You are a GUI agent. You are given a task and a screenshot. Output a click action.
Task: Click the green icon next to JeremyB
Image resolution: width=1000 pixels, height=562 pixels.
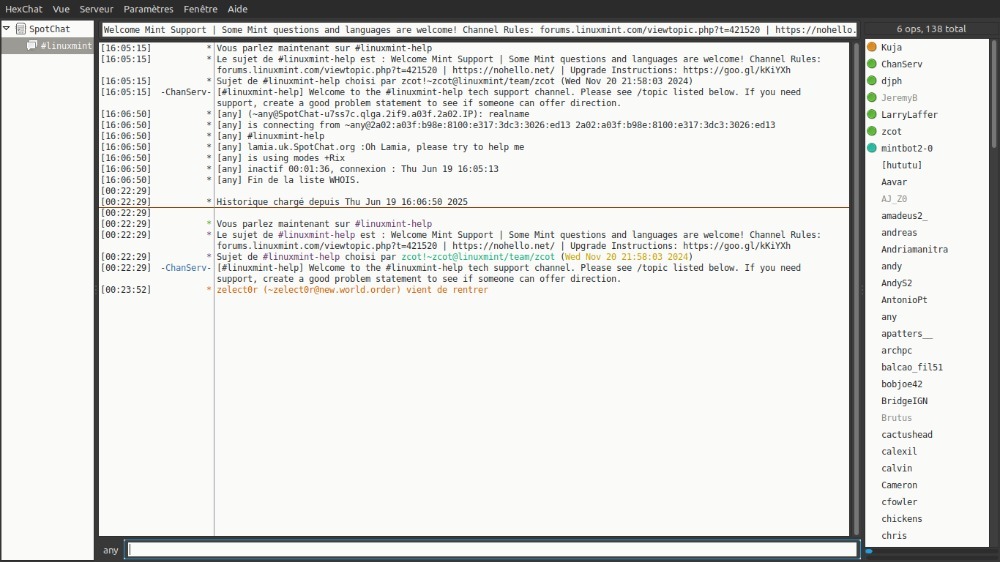pyautogui.click(x=872, y=98)
